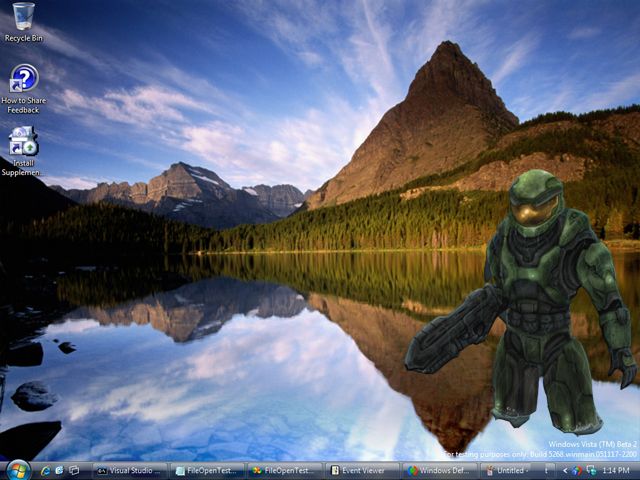Open the Start menu orb
Screen dimensions: 640x480
pyautogui.click(x=18, y=470)
